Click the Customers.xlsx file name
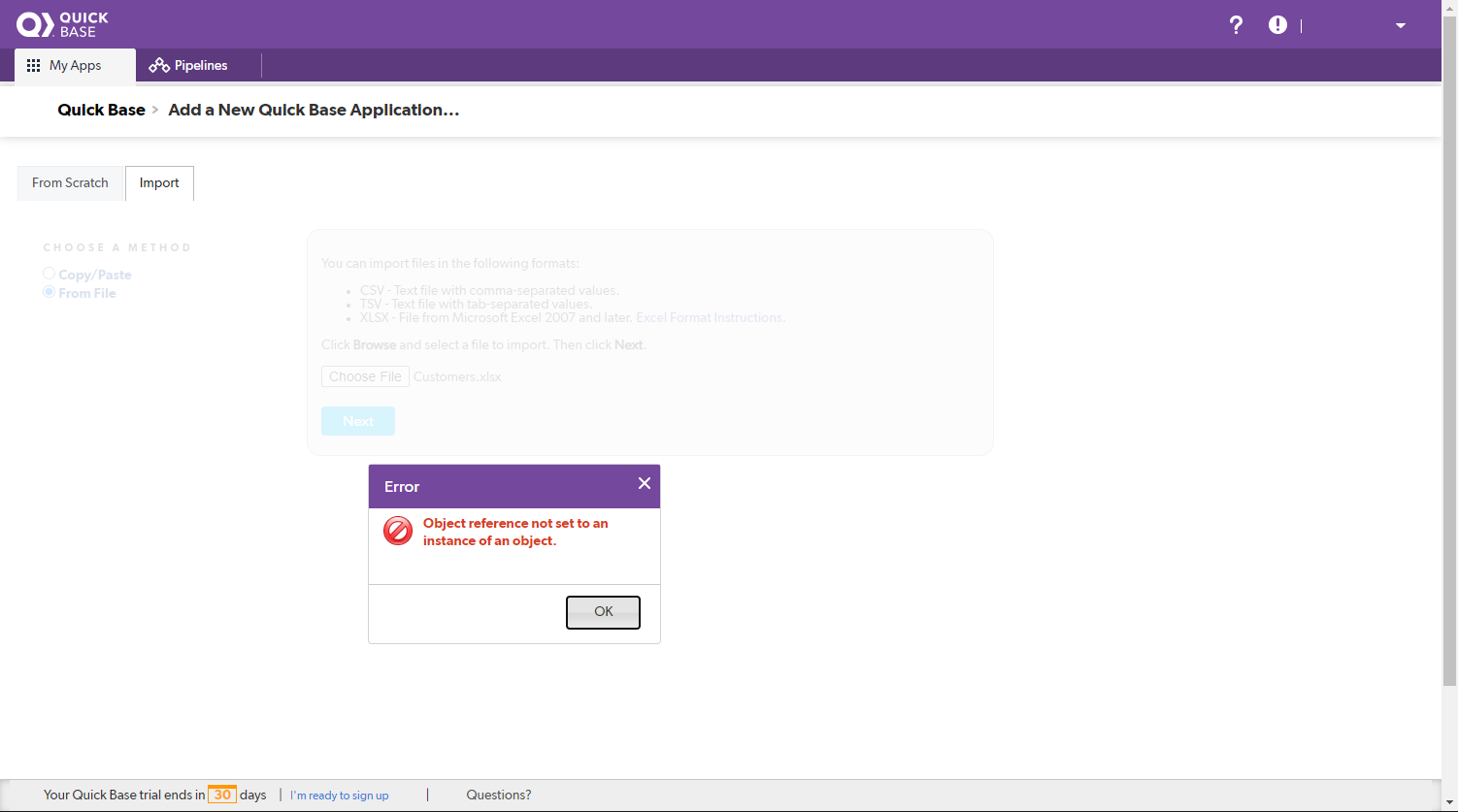This screenshot has width=1458, height=812. click(457, 376)
